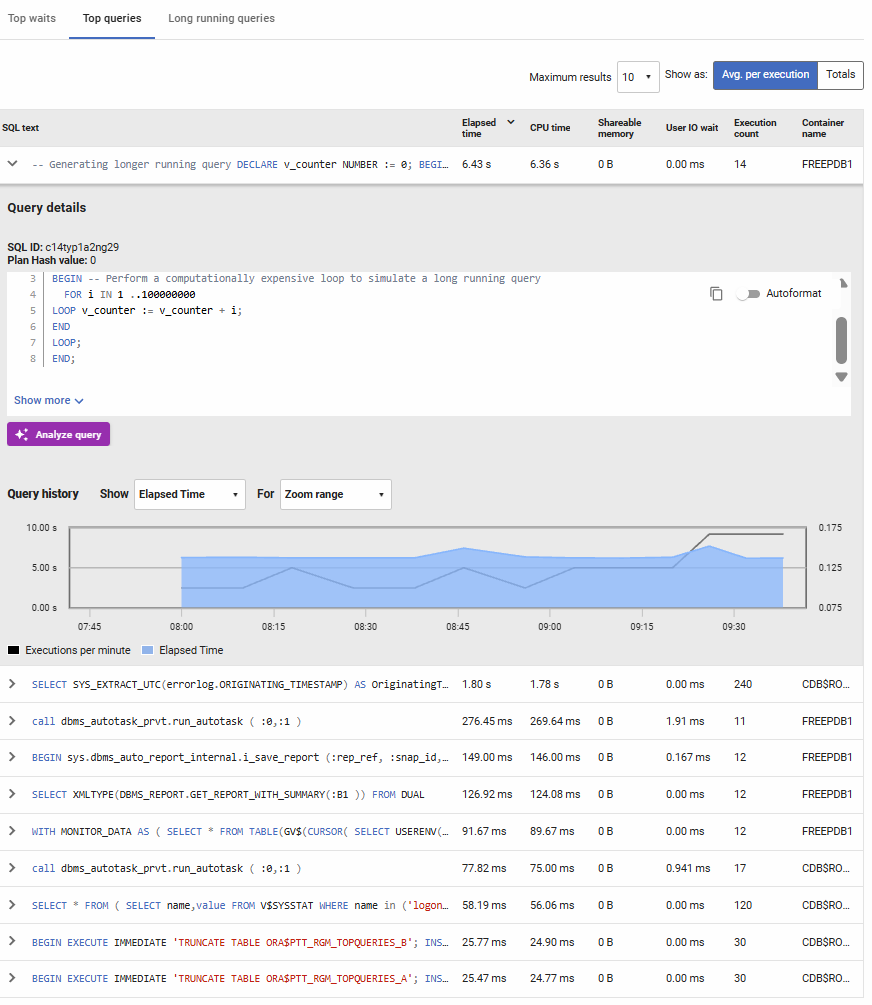Click the scroll down arrow in code box

(x=841, y=377)
